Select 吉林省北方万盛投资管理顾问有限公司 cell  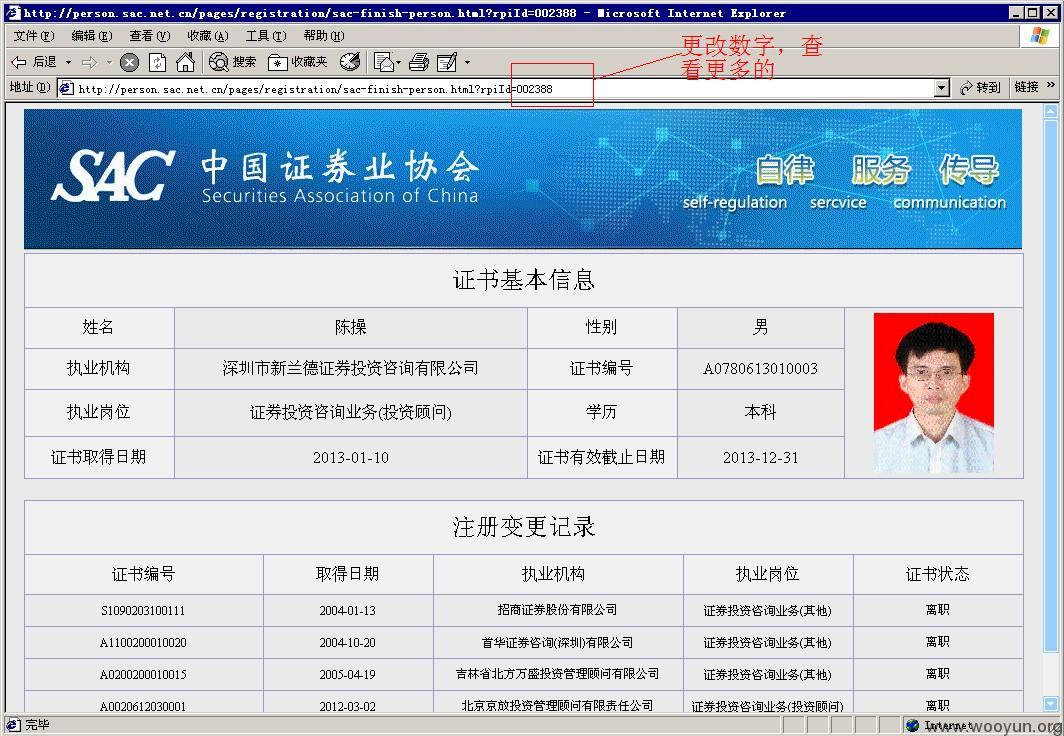point(558,674)
